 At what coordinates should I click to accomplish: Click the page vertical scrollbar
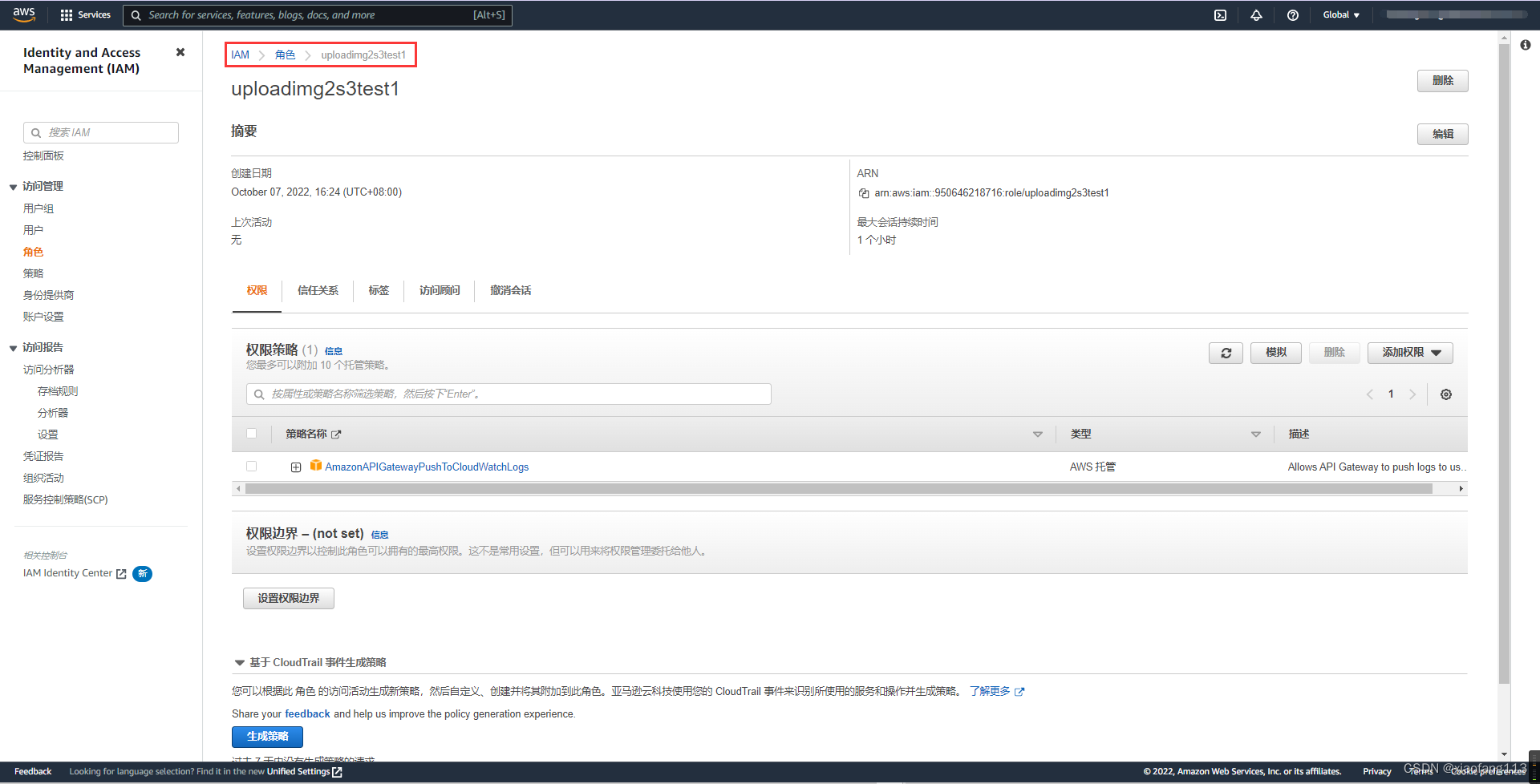coord(1504,365)
